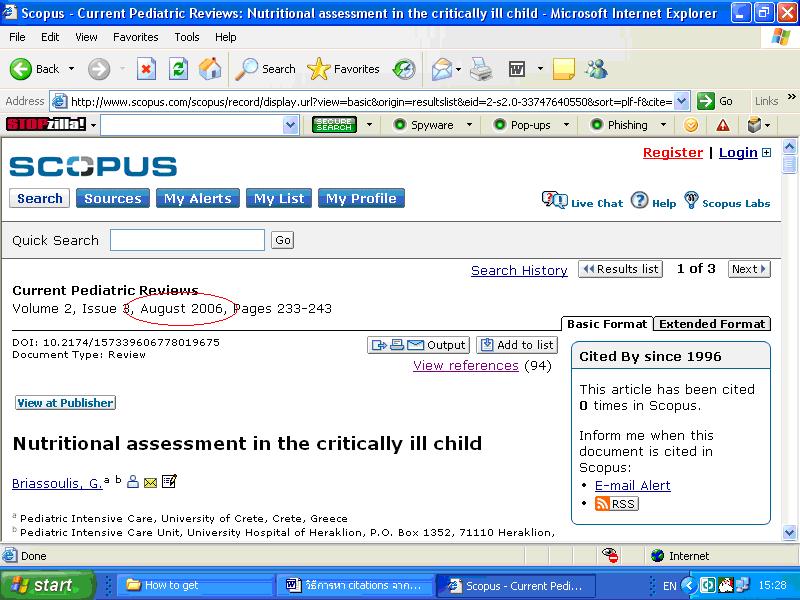Toggle STOPzilla Pop-ups blocking
This screenshot has height=600, width=800.
point(522,125)
